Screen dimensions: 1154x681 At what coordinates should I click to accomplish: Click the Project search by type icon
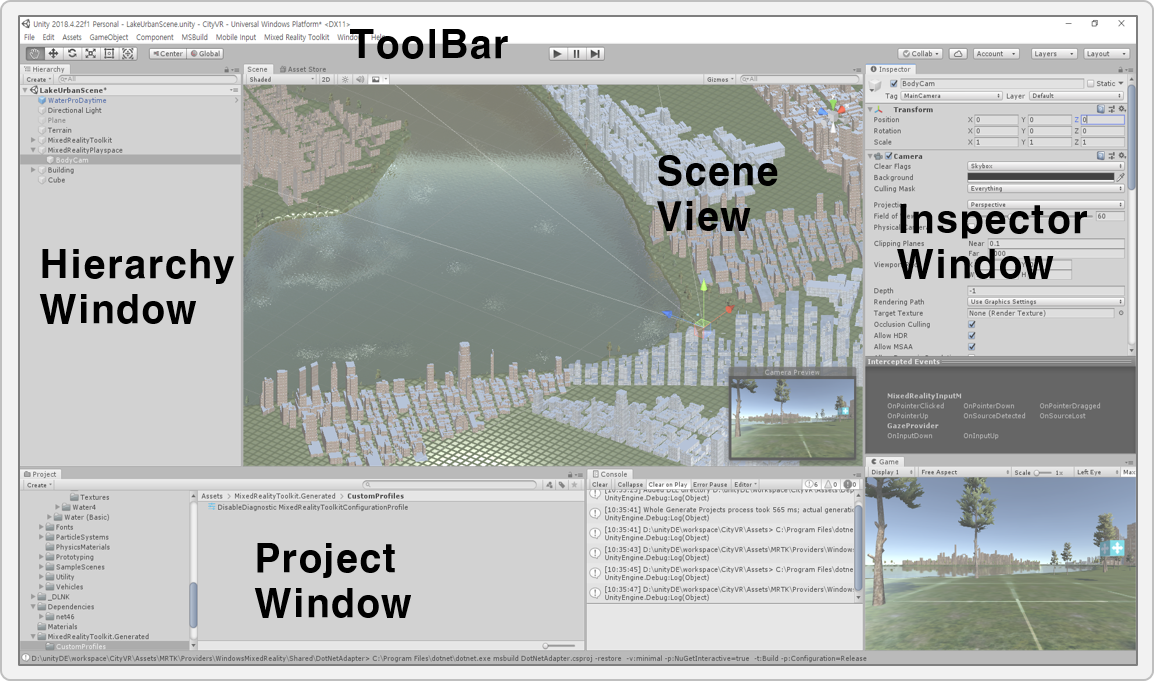[x=549, y=485]
